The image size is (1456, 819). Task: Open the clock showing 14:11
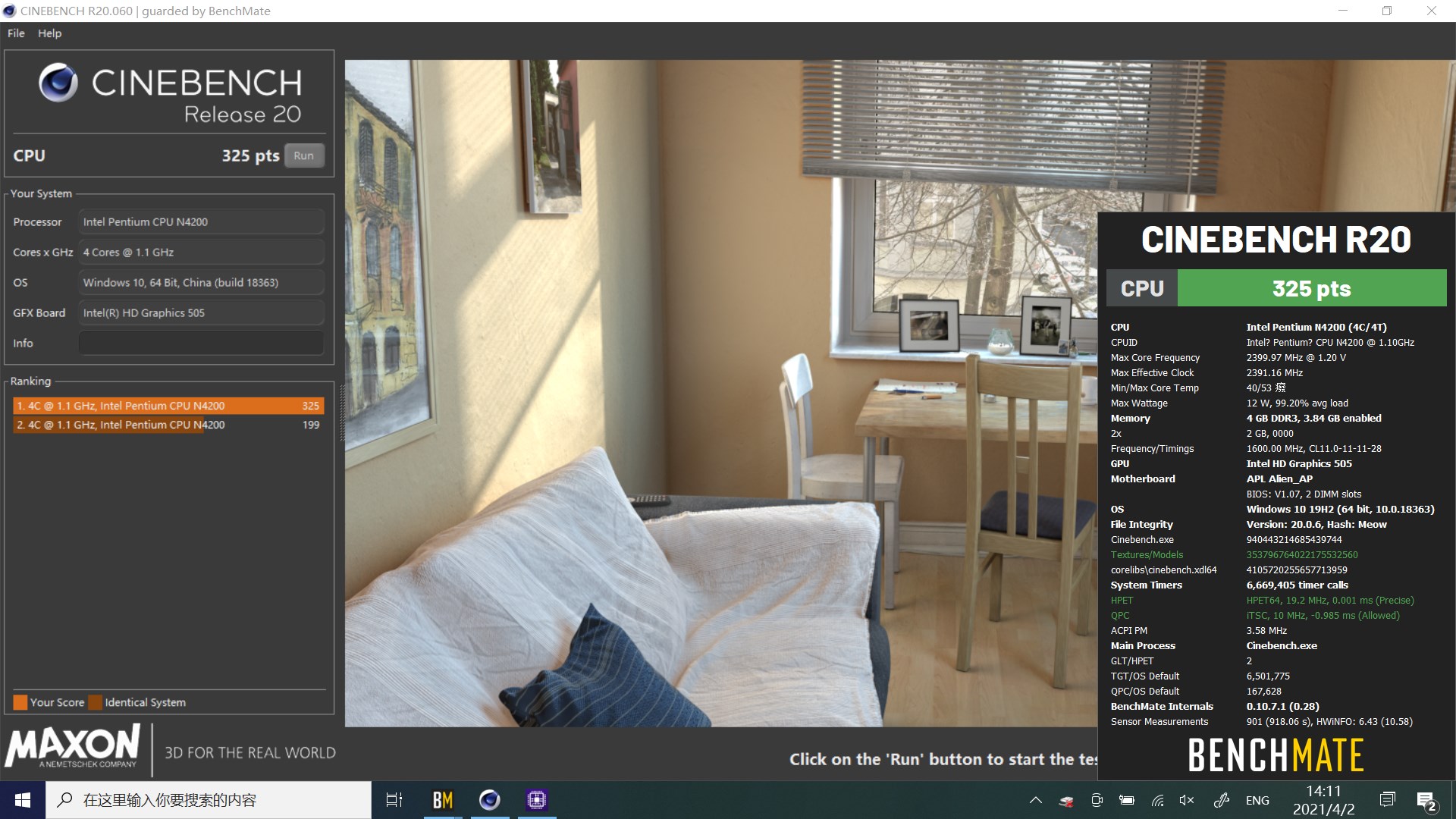[x=1323, y=800]
